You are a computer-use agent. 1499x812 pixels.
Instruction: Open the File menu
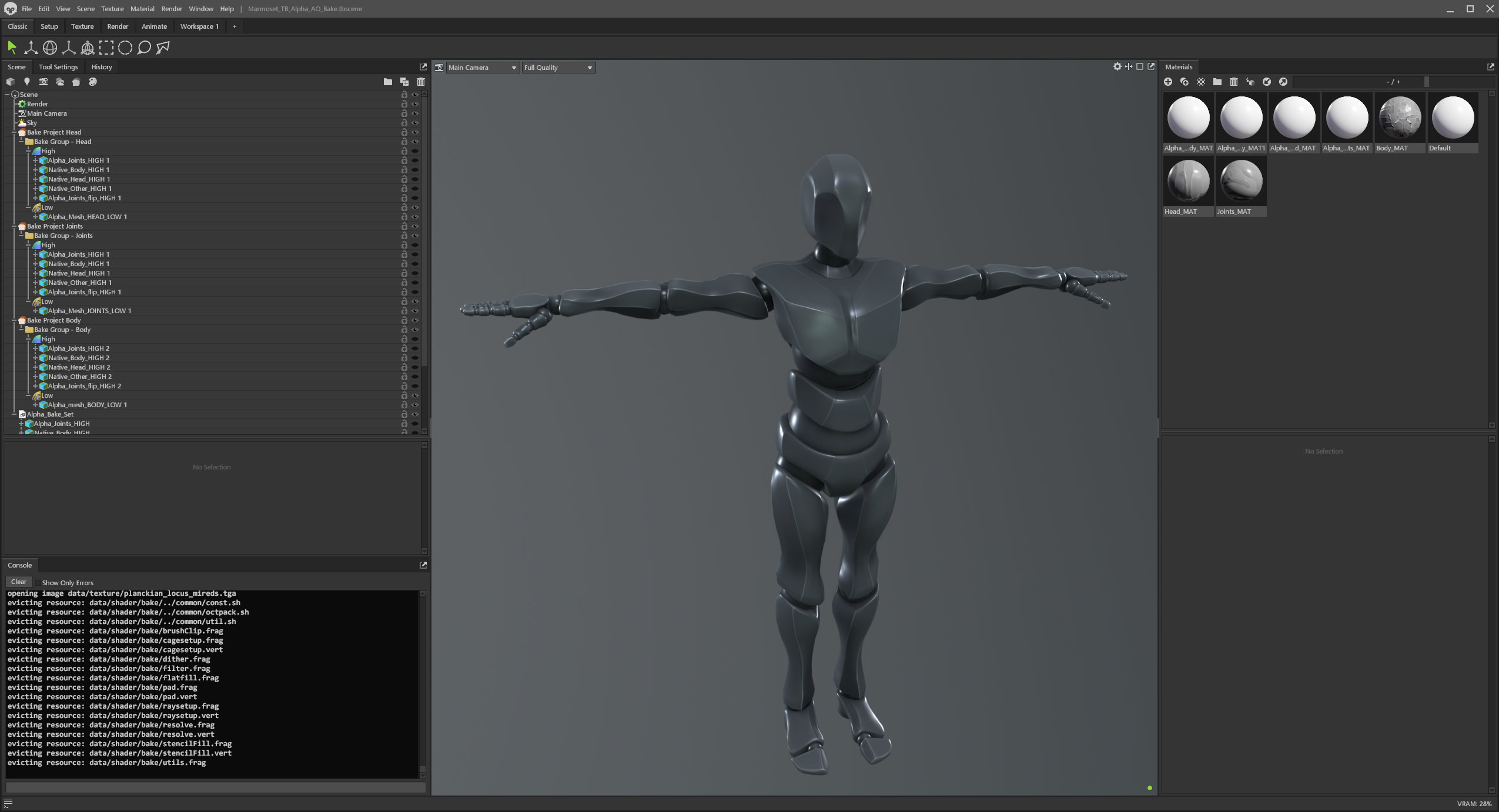[26, 9]
